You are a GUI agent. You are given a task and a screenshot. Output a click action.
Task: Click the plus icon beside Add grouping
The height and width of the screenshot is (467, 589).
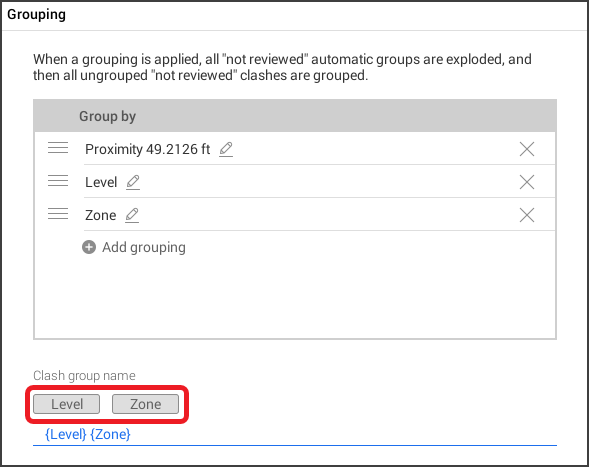(x=89, y=247)
